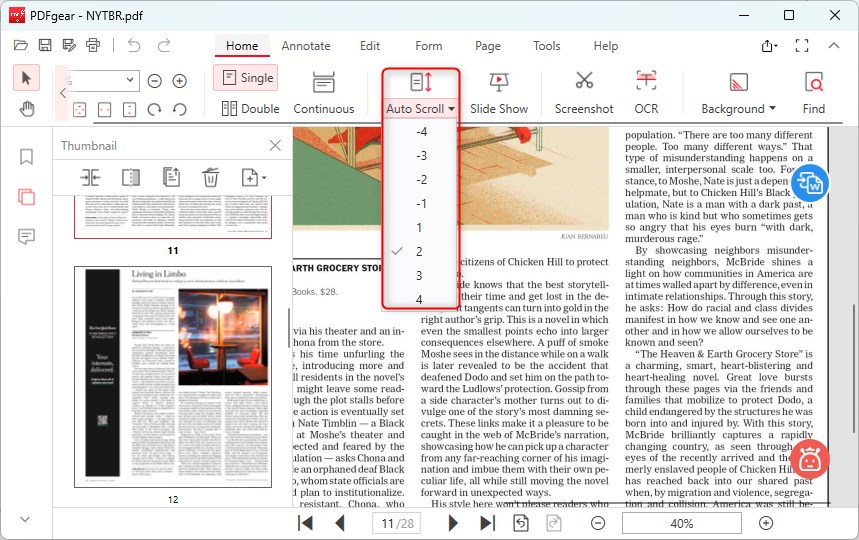Save the document with the floppy icon
859x540 pixels.
pos(45,45)
